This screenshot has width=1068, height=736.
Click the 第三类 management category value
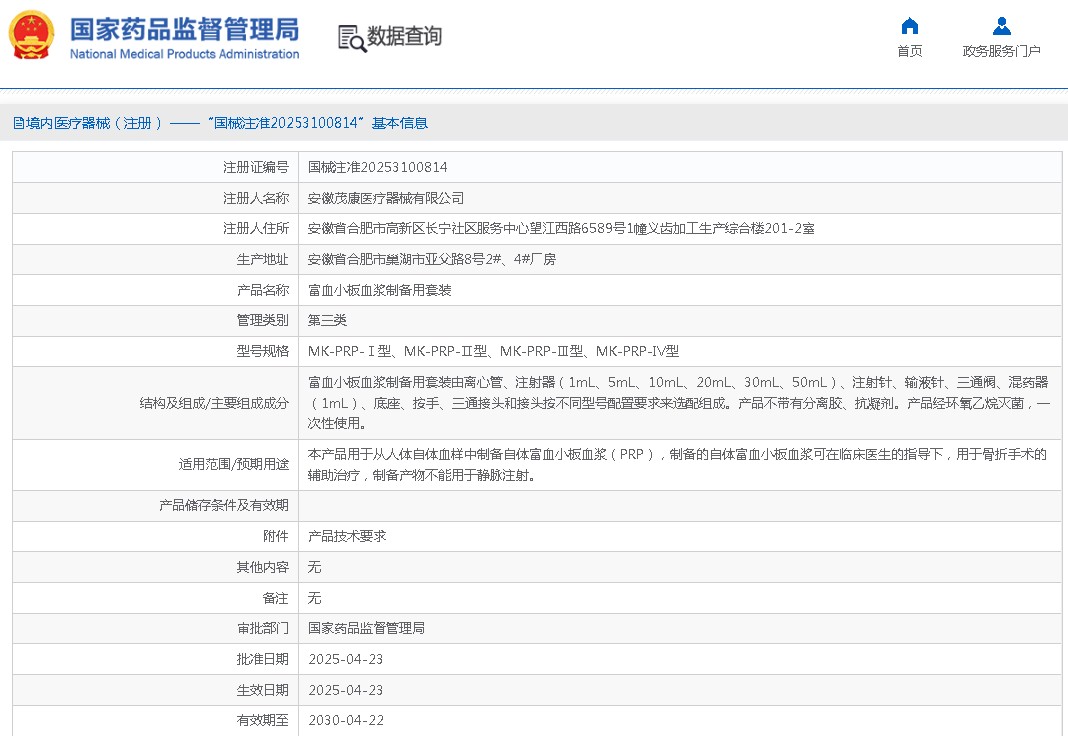click(327, 321)
